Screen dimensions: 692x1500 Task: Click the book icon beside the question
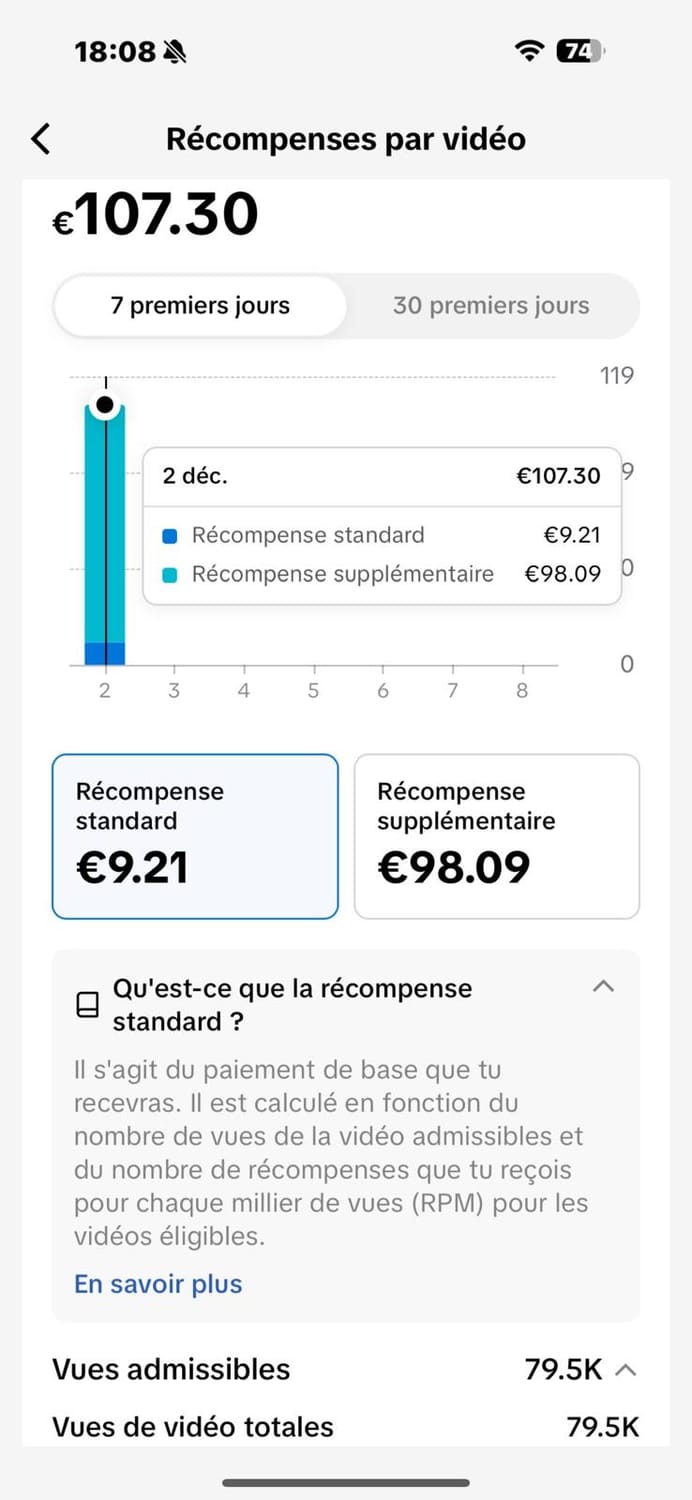[x=88, y=1005]
